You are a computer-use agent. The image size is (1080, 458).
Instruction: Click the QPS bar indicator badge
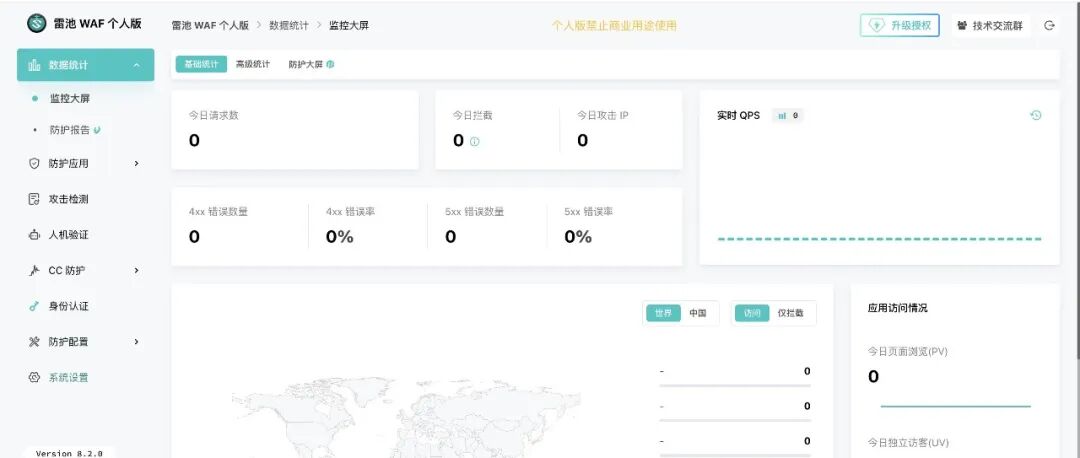788,116
